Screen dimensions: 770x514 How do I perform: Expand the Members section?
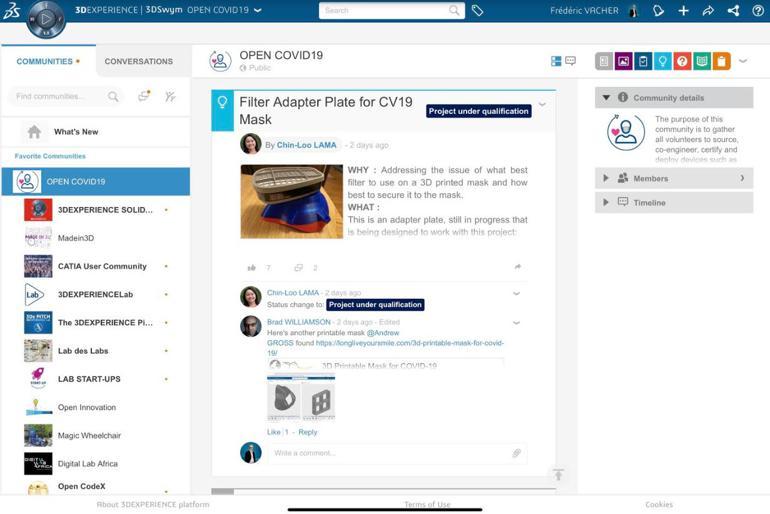pos(605,178)
